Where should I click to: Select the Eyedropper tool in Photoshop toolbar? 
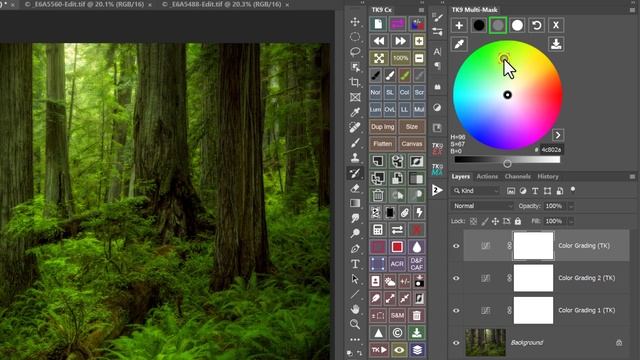click(x=355, y=112)
